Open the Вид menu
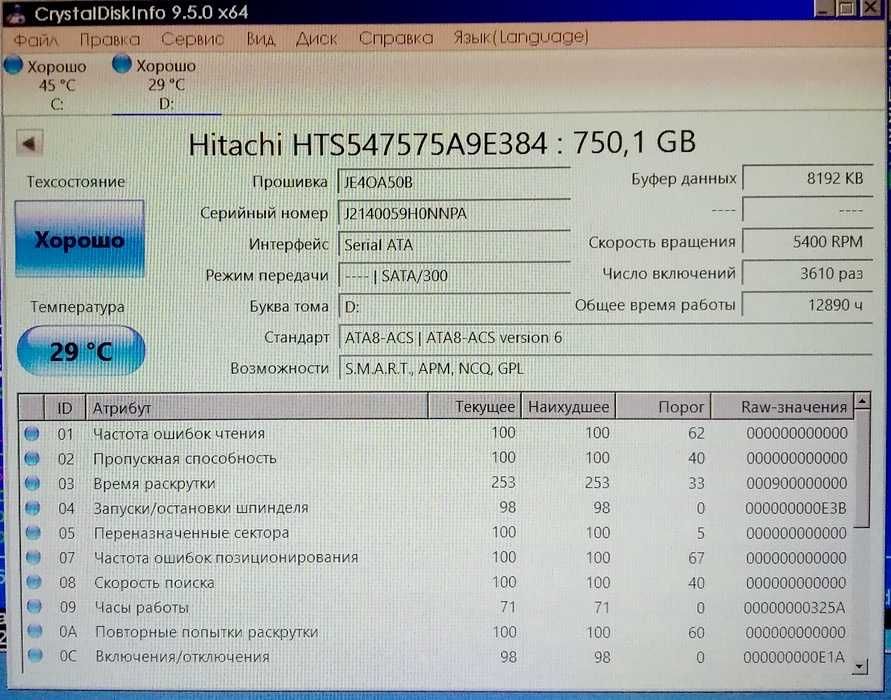Screen dimensions: 891x700 (260, 39)
